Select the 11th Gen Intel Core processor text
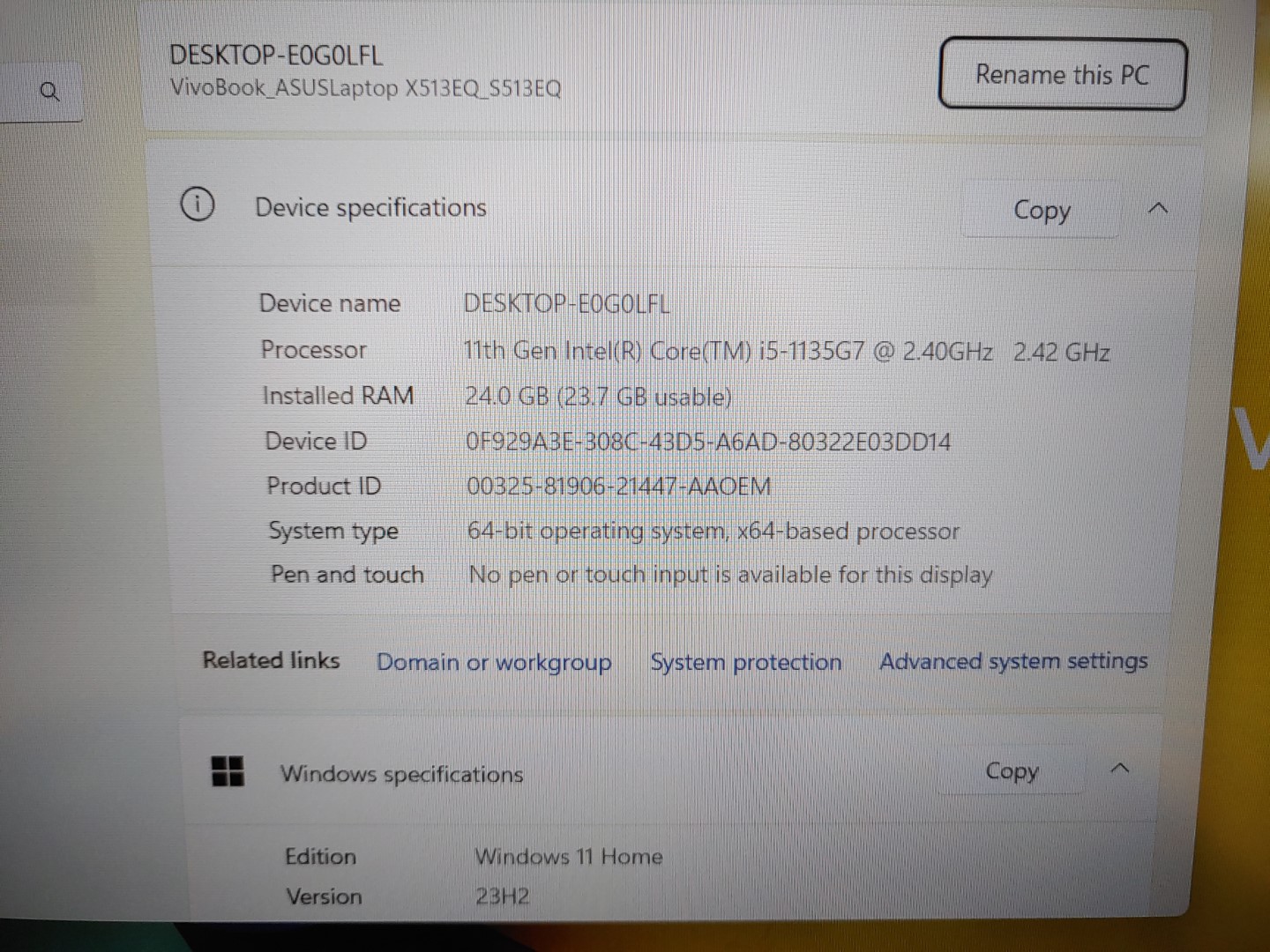The width and height of the screenshot is (1270, 952). (x=787, y=352)
